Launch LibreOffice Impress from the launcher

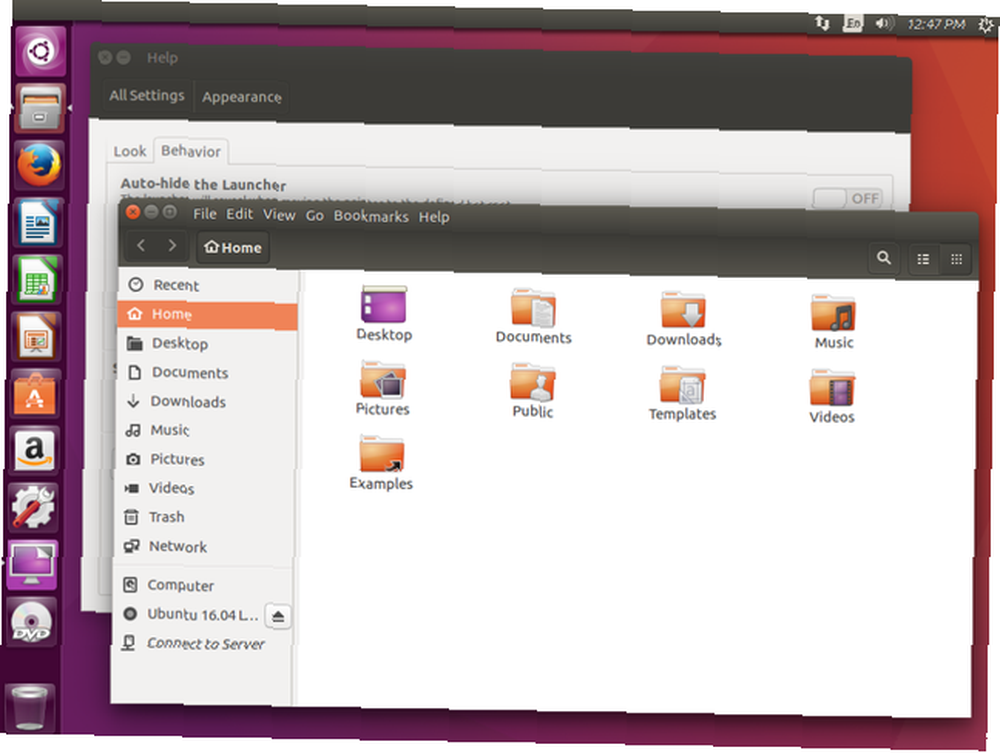click(x=36, y=336)
